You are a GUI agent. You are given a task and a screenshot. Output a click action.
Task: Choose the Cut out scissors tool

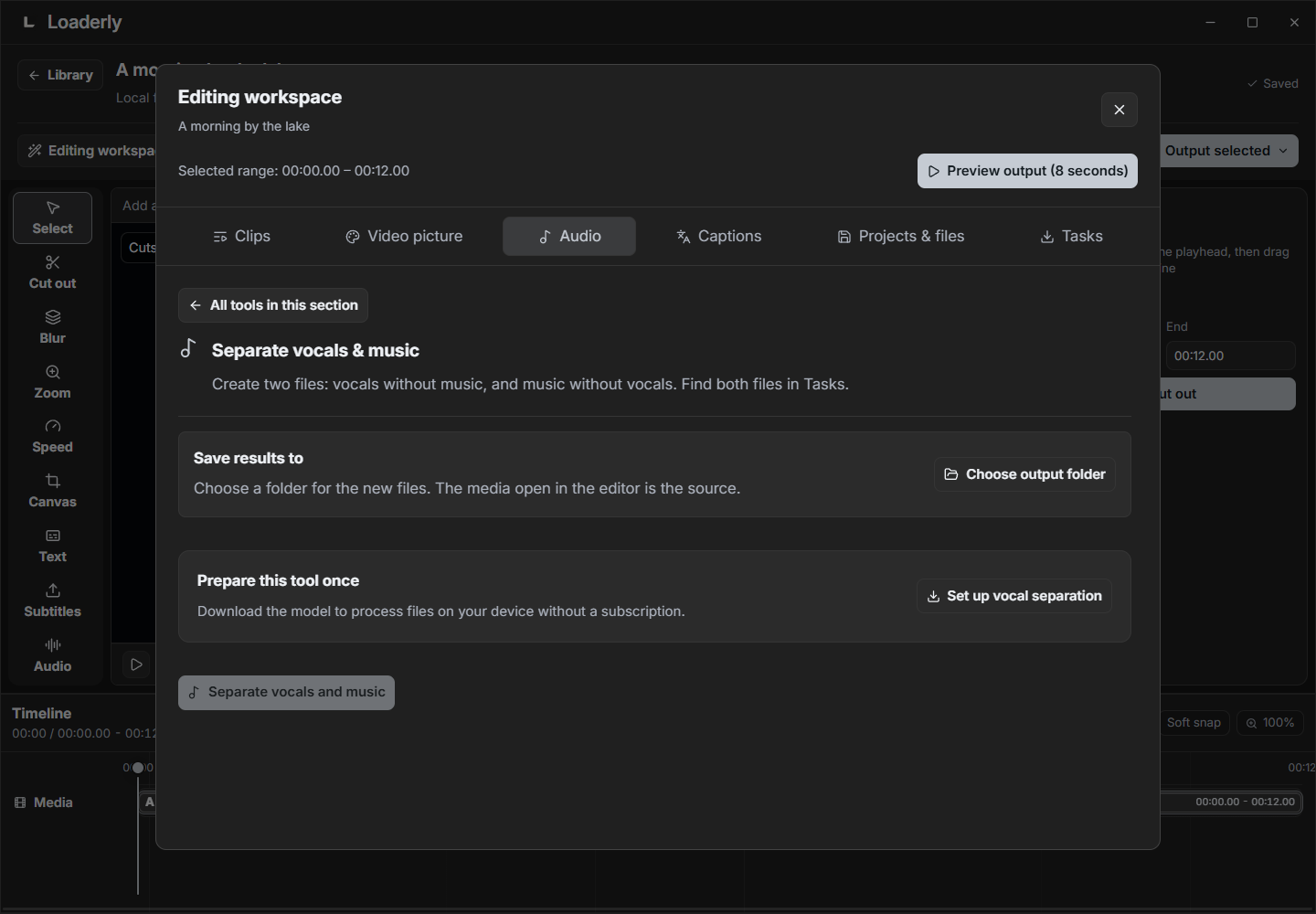point(52,272)
